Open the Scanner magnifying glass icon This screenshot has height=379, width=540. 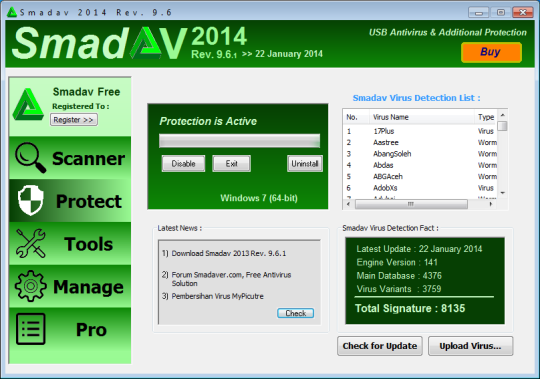tap(30, 158)
